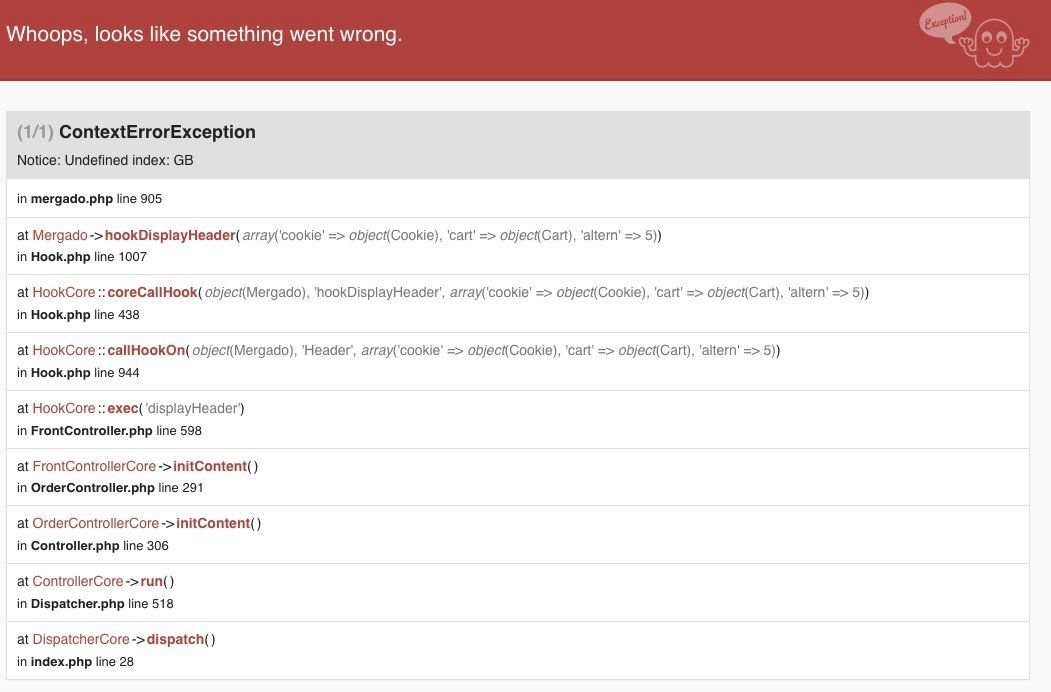Open the OrderControllerCore class link

coord(96,523)
